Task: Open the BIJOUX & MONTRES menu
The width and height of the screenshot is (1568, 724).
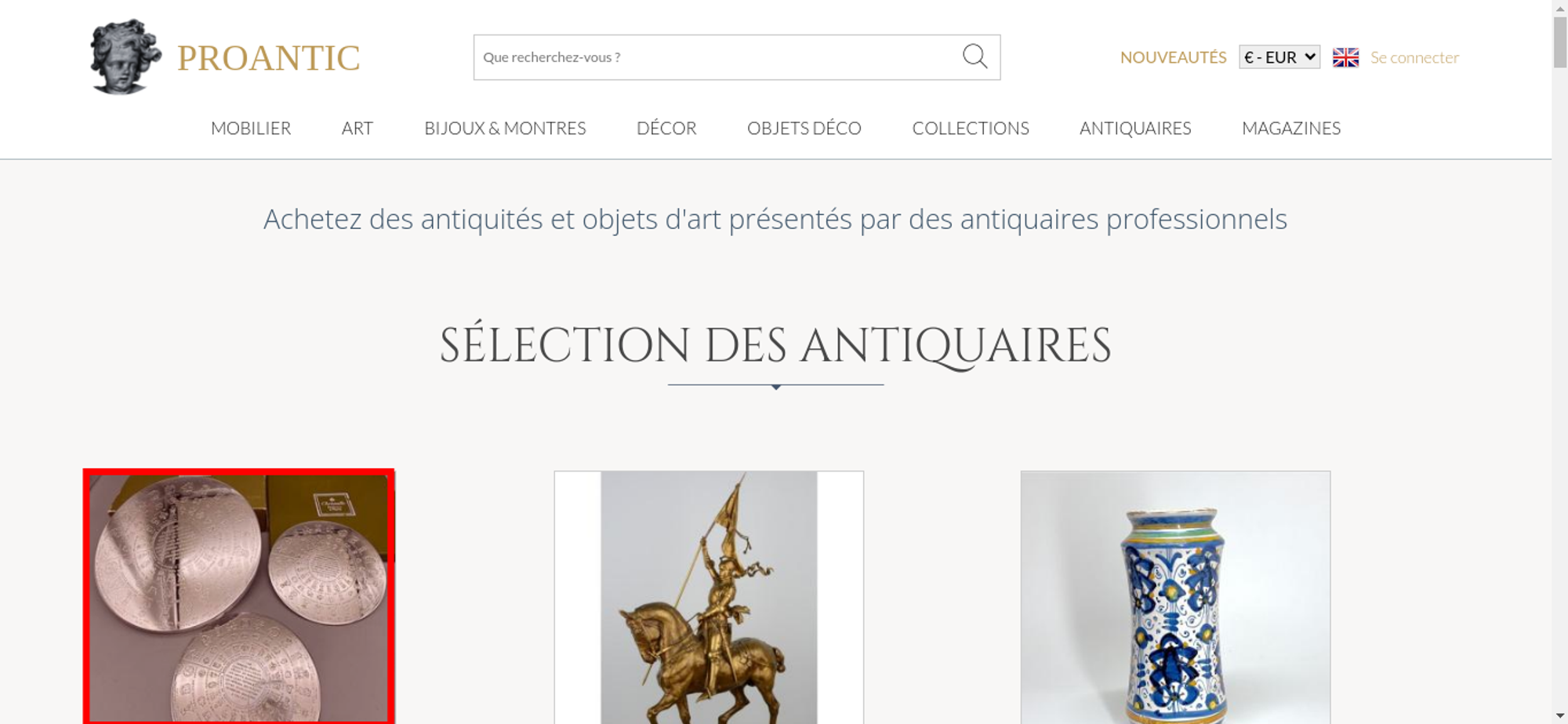Action: point(505,128)
